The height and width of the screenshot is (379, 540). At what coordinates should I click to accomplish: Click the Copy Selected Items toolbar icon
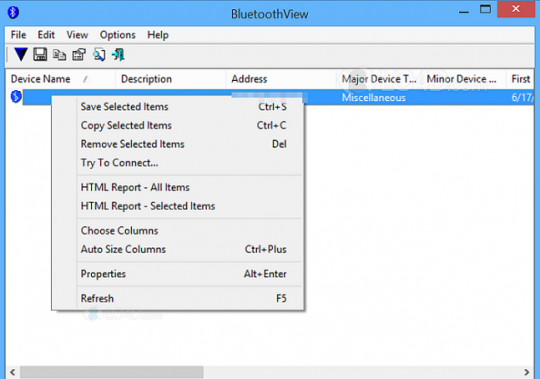(x=59, y=55)
